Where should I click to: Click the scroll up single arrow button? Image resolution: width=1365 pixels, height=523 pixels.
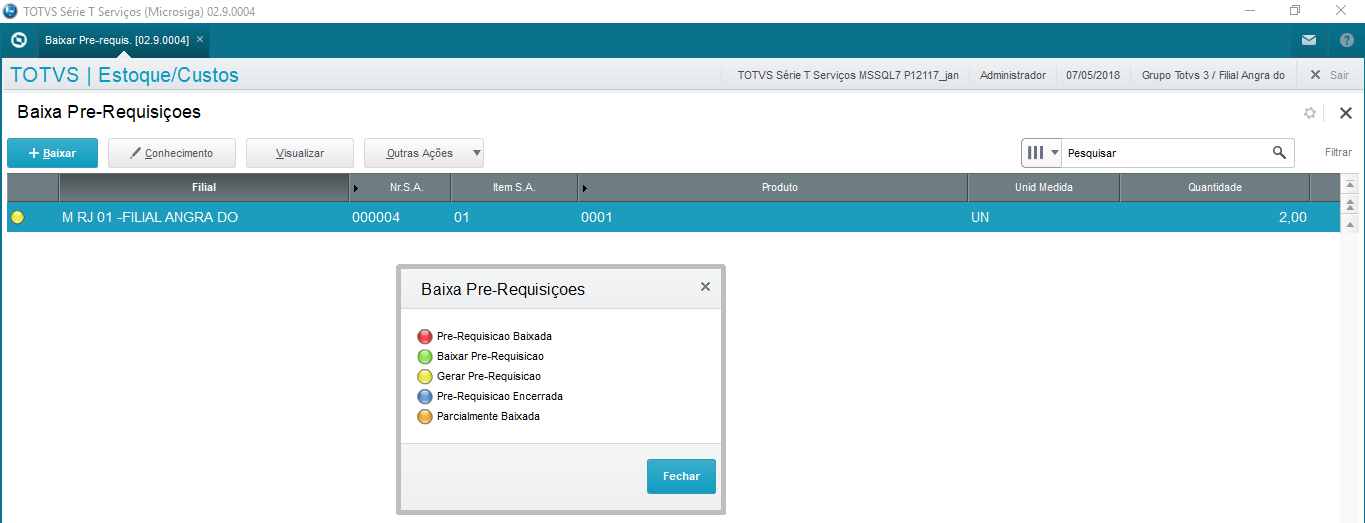pos(1349,225)
